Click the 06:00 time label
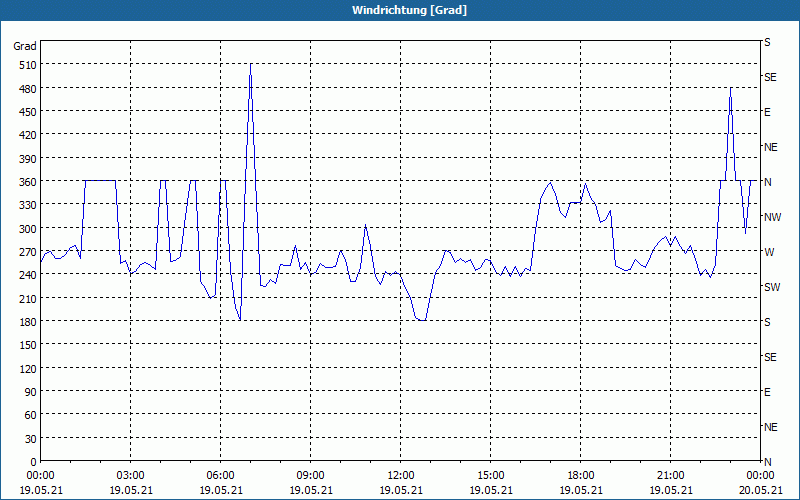Image resolution: width=800 pixels, height=500 pixels. click(220, 476)
